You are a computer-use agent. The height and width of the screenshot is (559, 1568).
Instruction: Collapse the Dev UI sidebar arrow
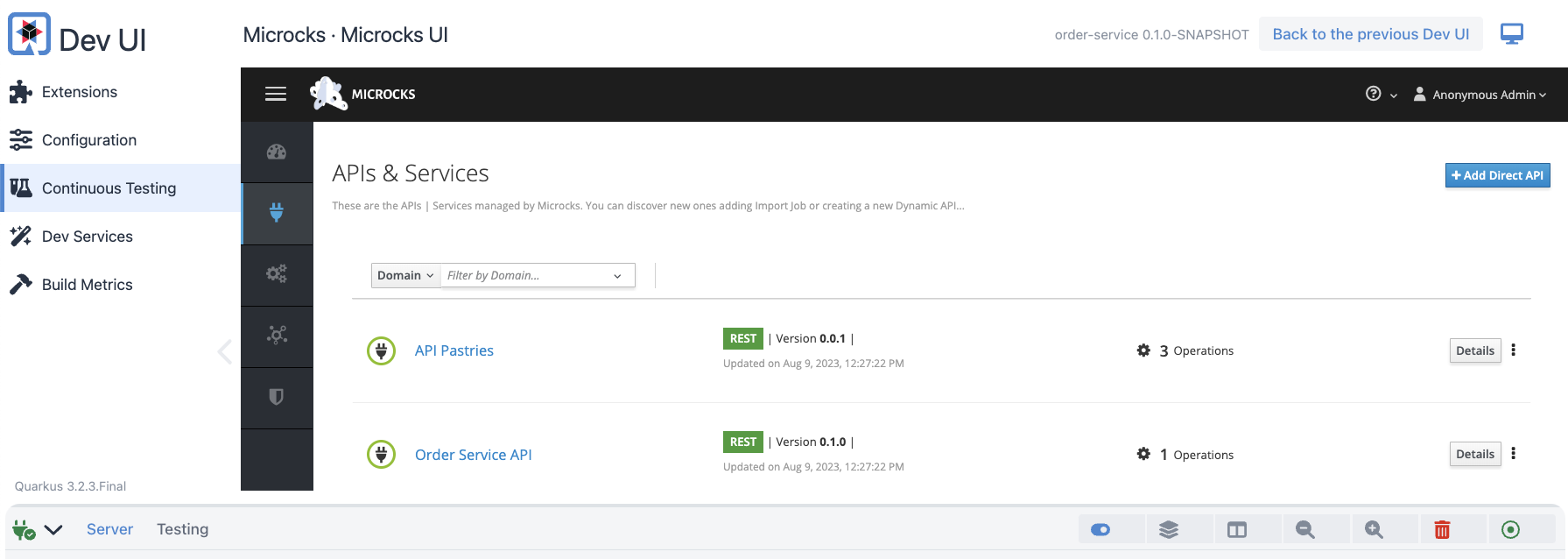point(225,351)
